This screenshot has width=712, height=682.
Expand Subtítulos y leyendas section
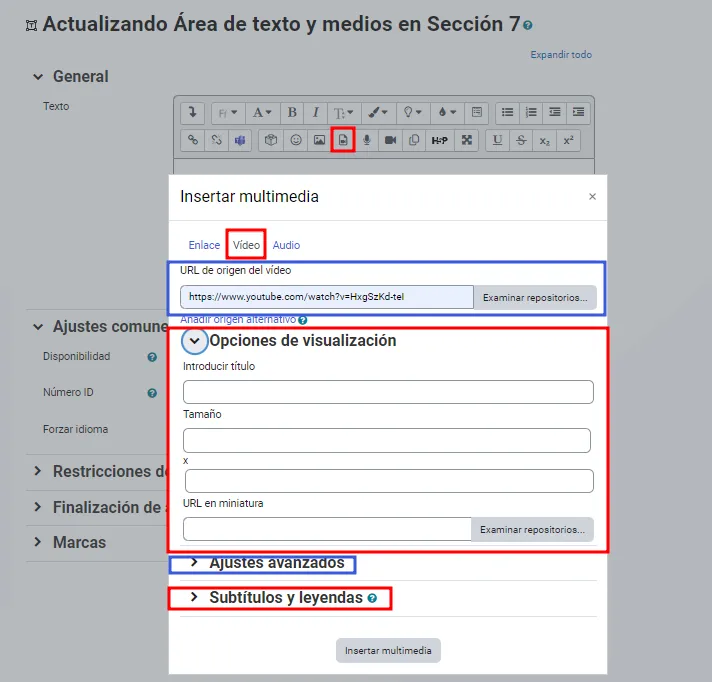[x=194, y=598]
